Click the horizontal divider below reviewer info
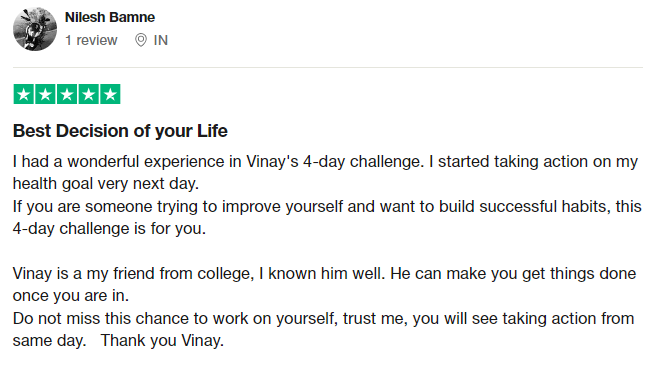The height and width of the screenshot is (366, 655). (328, 67)
